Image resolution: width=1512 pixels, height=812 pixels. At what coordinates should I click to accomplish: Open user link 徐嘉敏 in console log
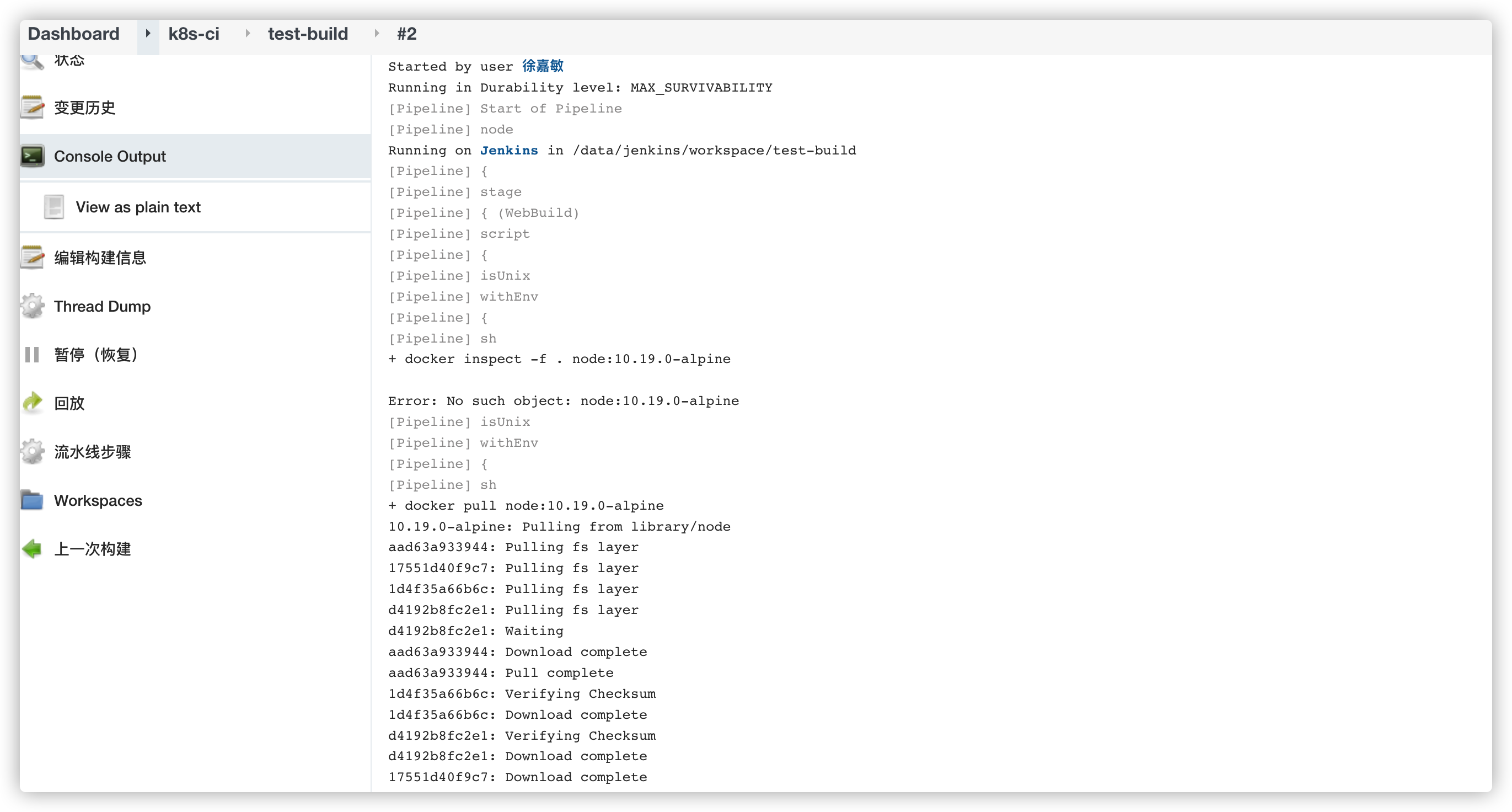point(543,66)
